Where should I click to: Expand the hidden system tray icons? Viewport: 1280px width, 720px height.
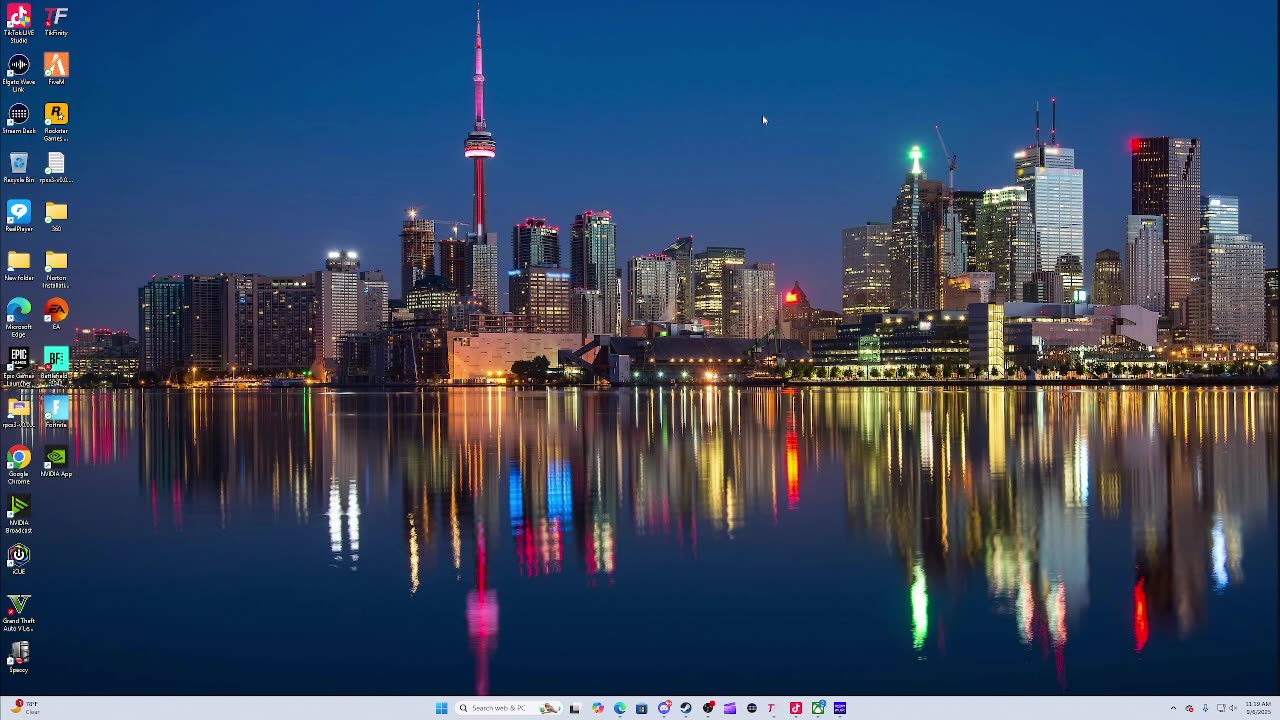coord(1174,708)
